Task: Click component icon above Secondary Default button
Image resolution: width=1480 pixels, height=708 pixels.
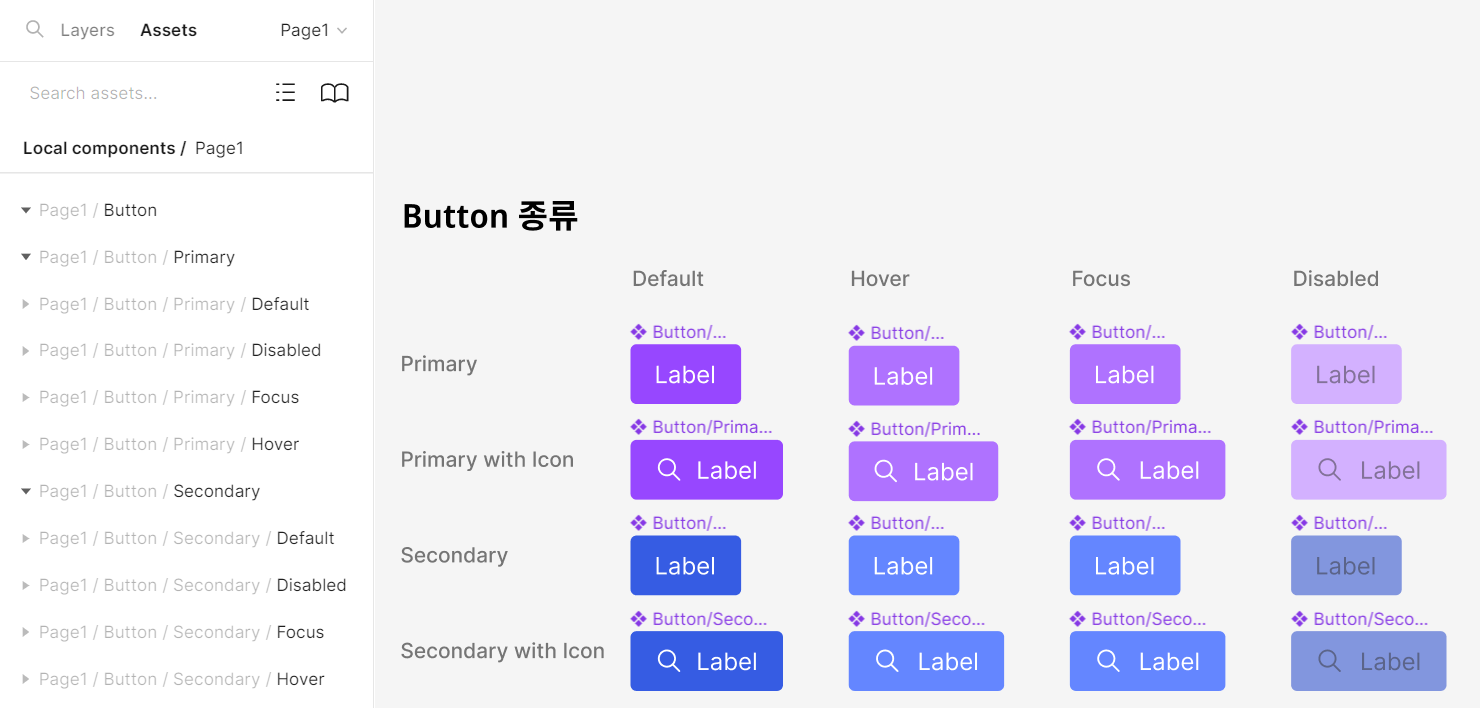Action: (x=639, y=523)
